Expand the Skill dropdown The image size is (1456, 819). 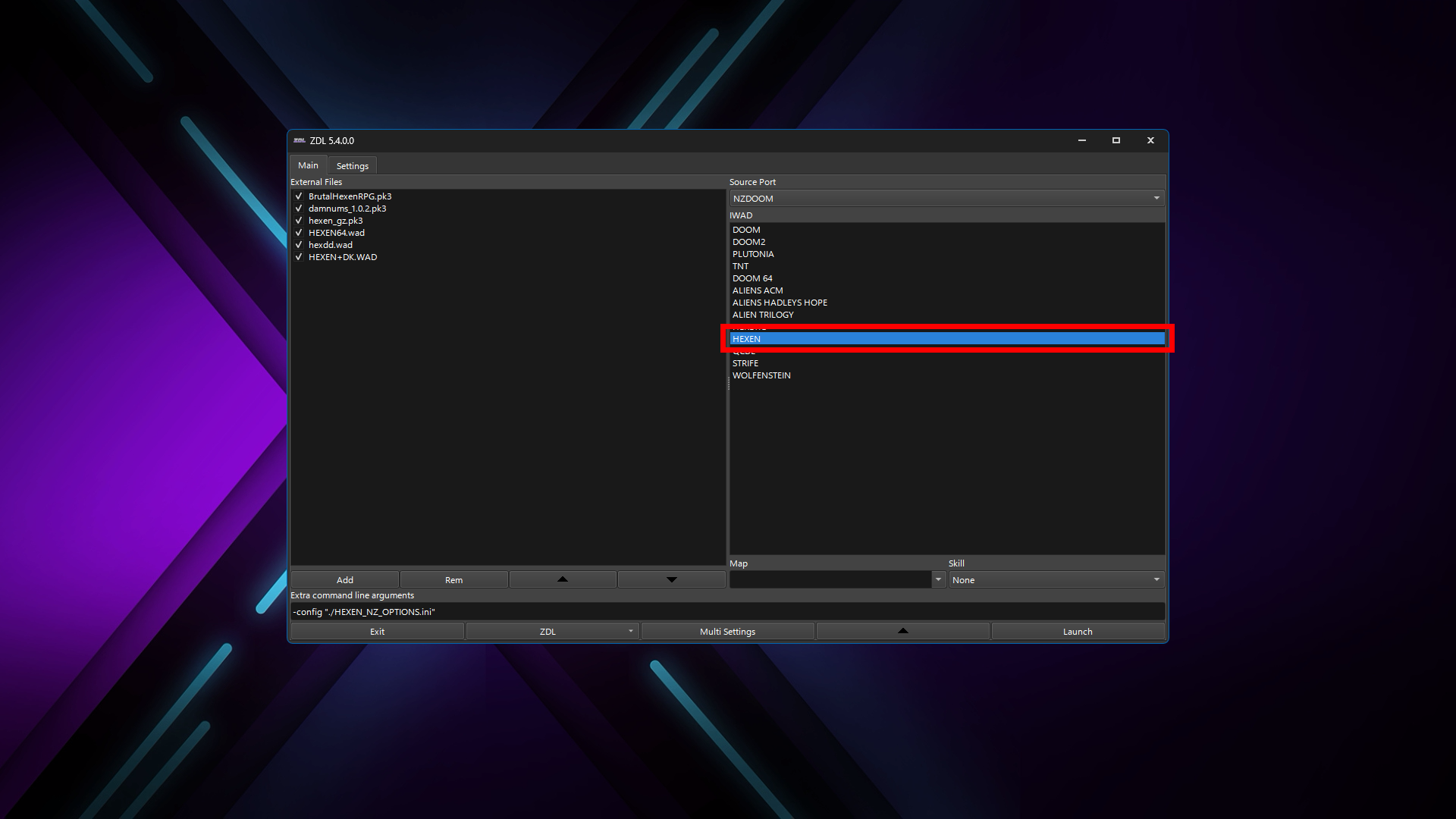[x=1056, y=579]
